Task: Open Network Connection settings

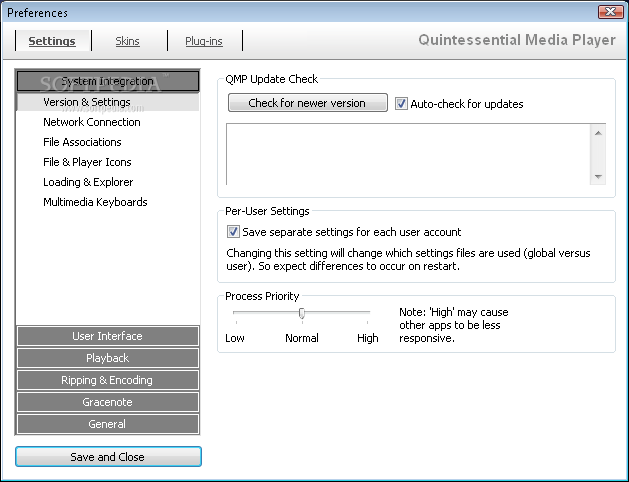Action: 92,122
